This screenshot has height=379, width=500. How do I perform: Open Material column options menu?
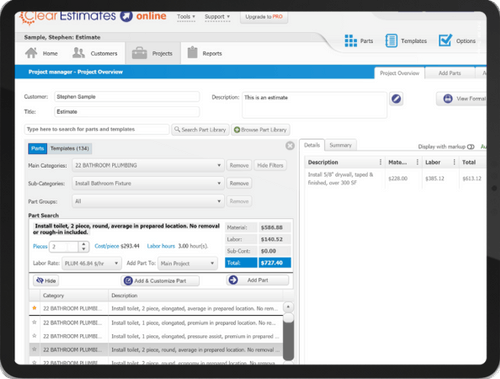coord(417,162)
